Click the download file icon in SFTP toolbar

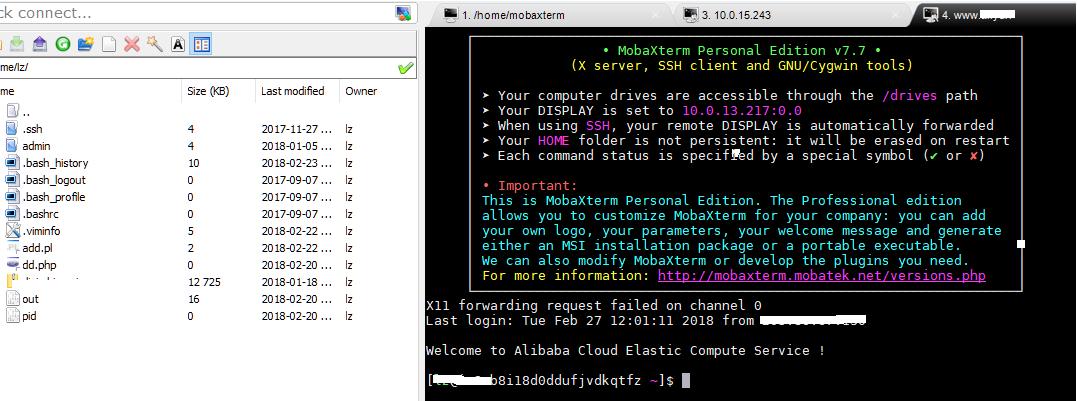tap(16, 45)
